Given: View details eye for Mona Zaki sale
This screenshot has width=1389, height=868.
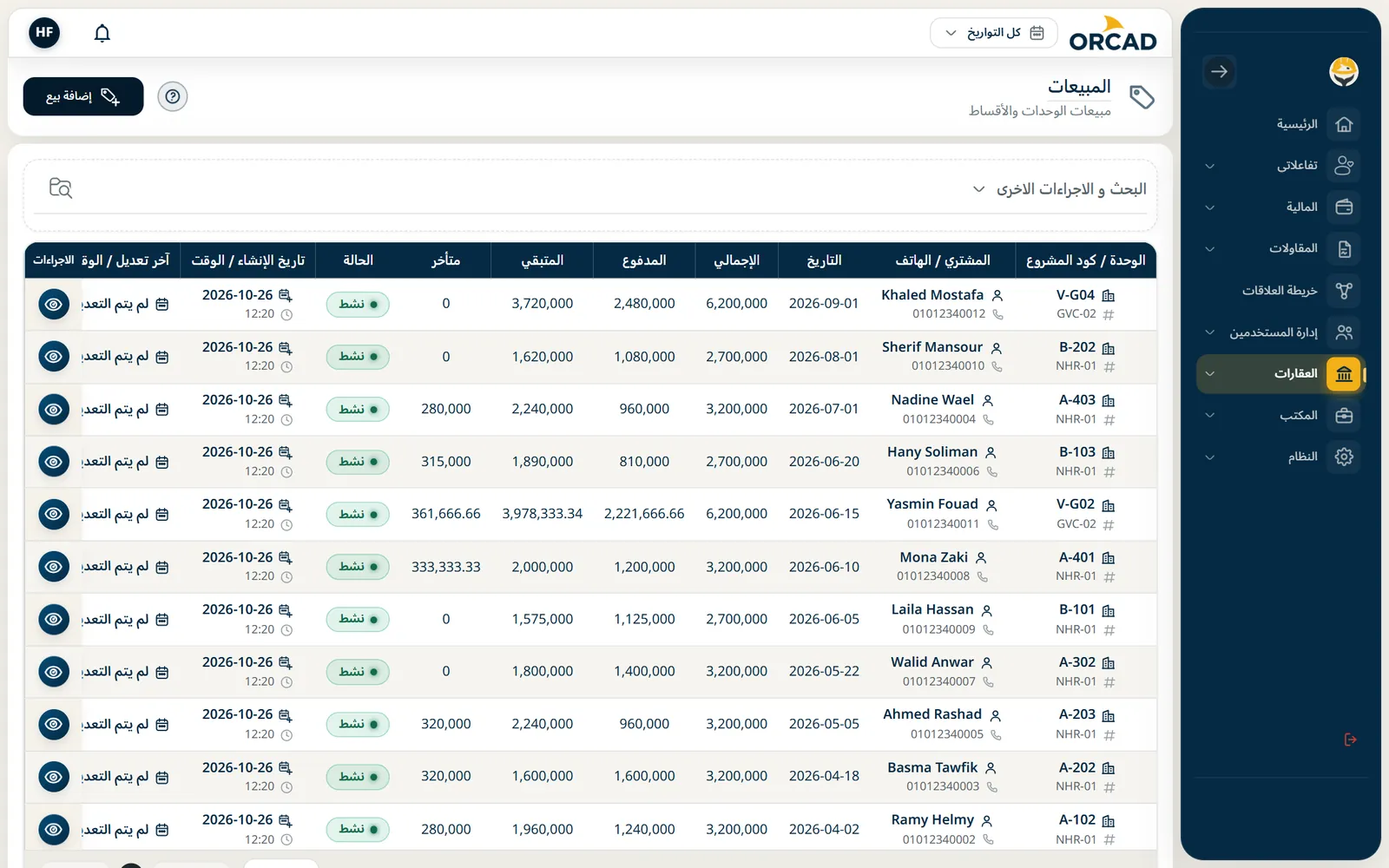Looking at the screenshot, I should pyautogui.click(x=54, y=567).
